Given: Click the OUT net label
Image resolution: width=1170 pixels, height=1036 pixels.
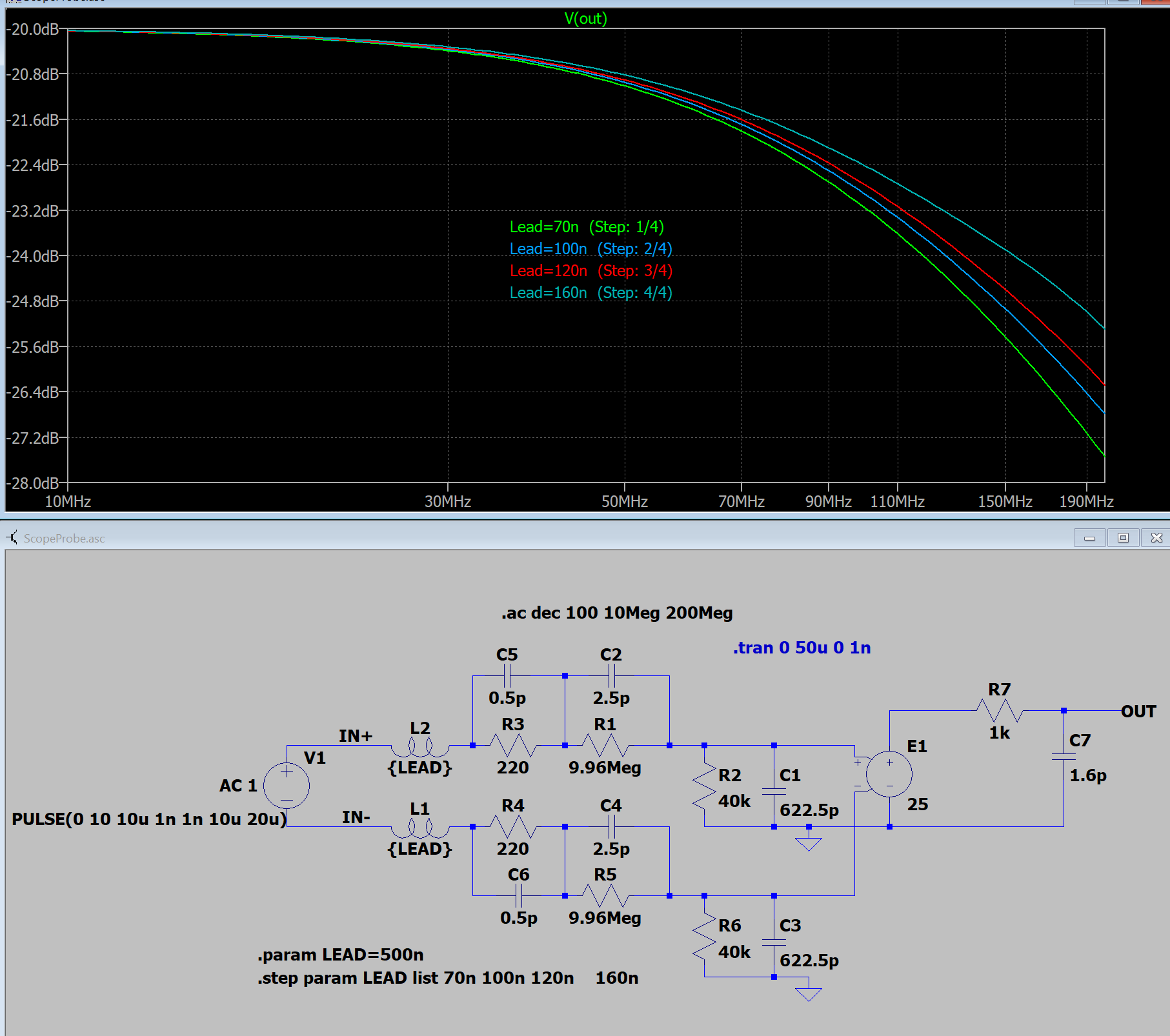Looking at the screenshot, I should pos(1140,712).
